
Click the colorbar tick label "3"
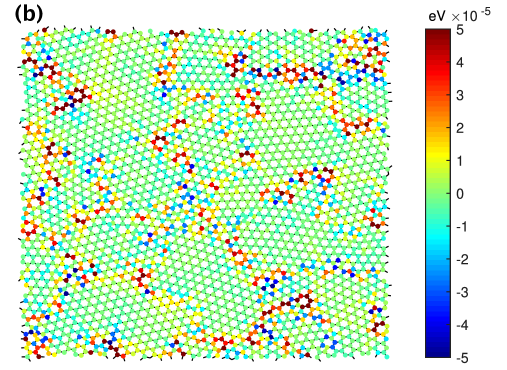point(460,96)
